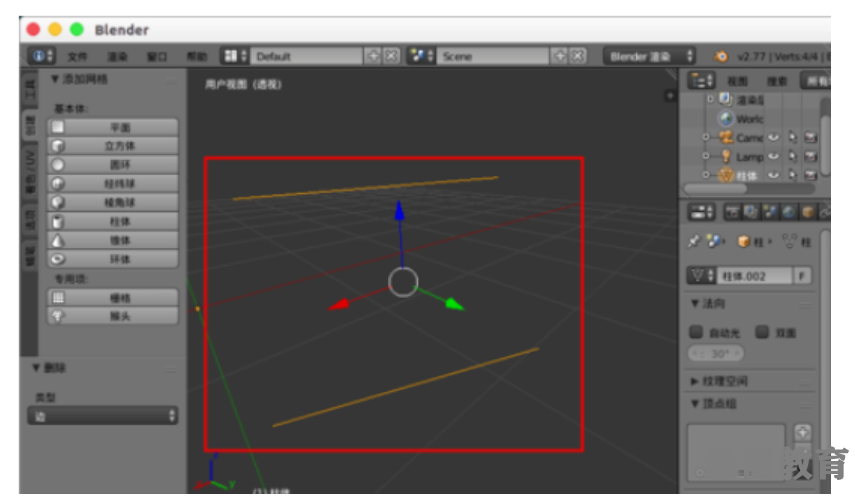The image size is (855, 503).
Task: Open the outliner editor type dropdown
Action: pyautogui.click(x=701, y=81)
